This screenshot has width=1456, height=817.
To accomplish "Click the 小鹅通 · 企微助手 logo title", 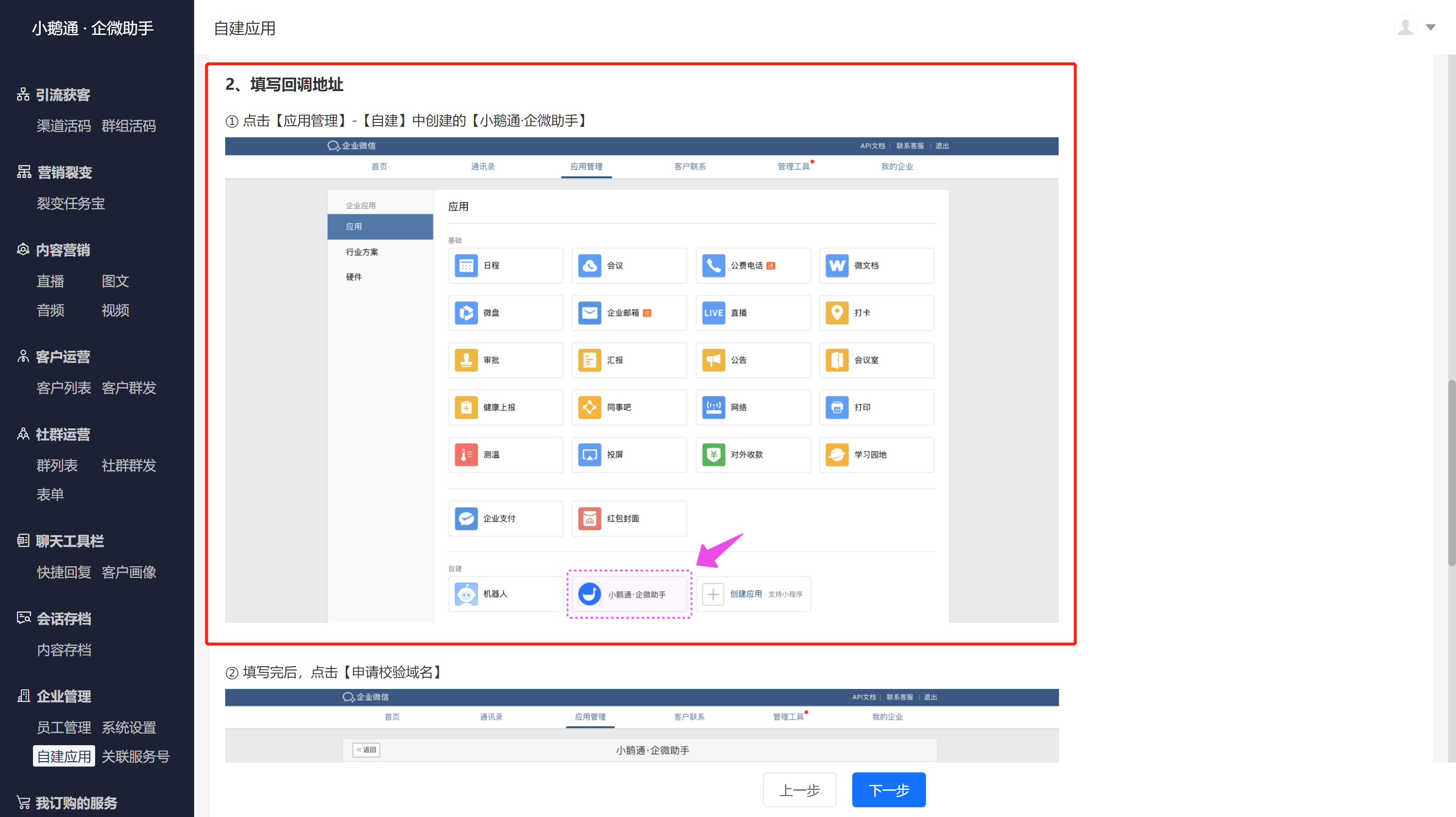I will (93, 28).
